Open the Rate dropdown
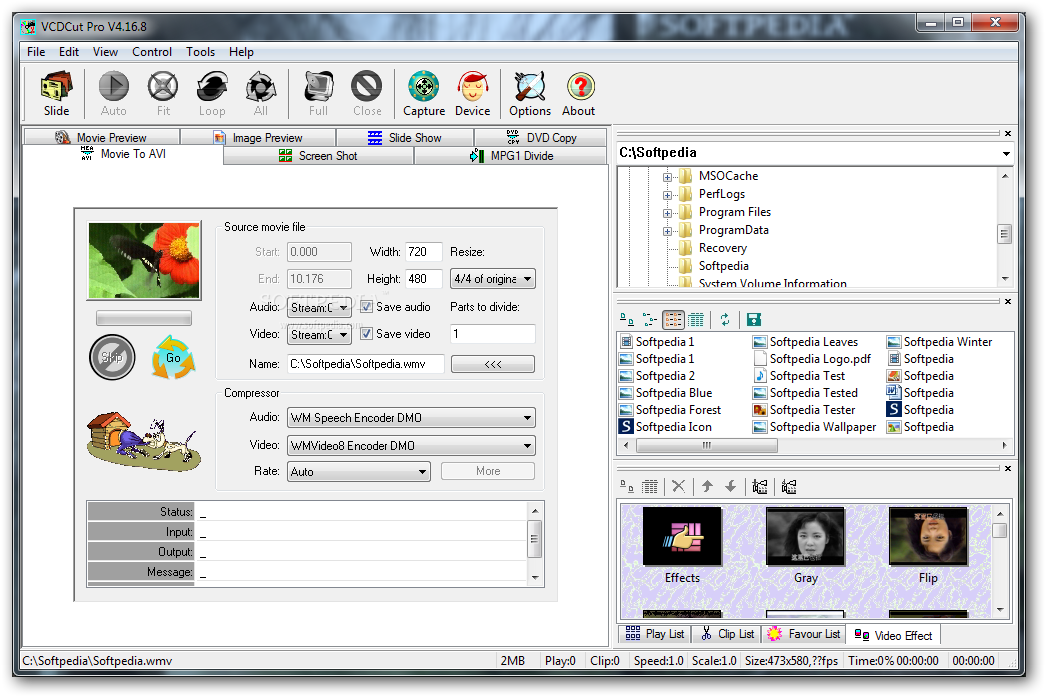This screenshot has width=1046, height=697. pyautogui.click(x=359, y=472)
